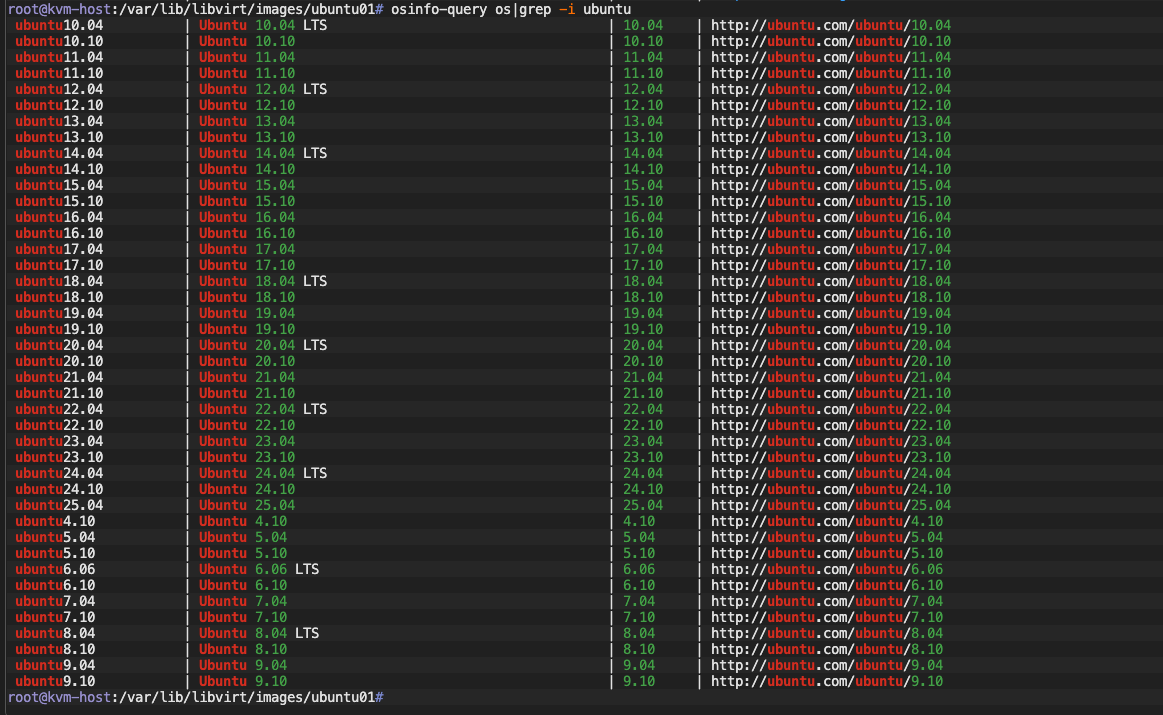The image size is (1163, 715).
Task: Open the http://ubuntu.com/ubuntu/22.04 link
Action: 831,409
